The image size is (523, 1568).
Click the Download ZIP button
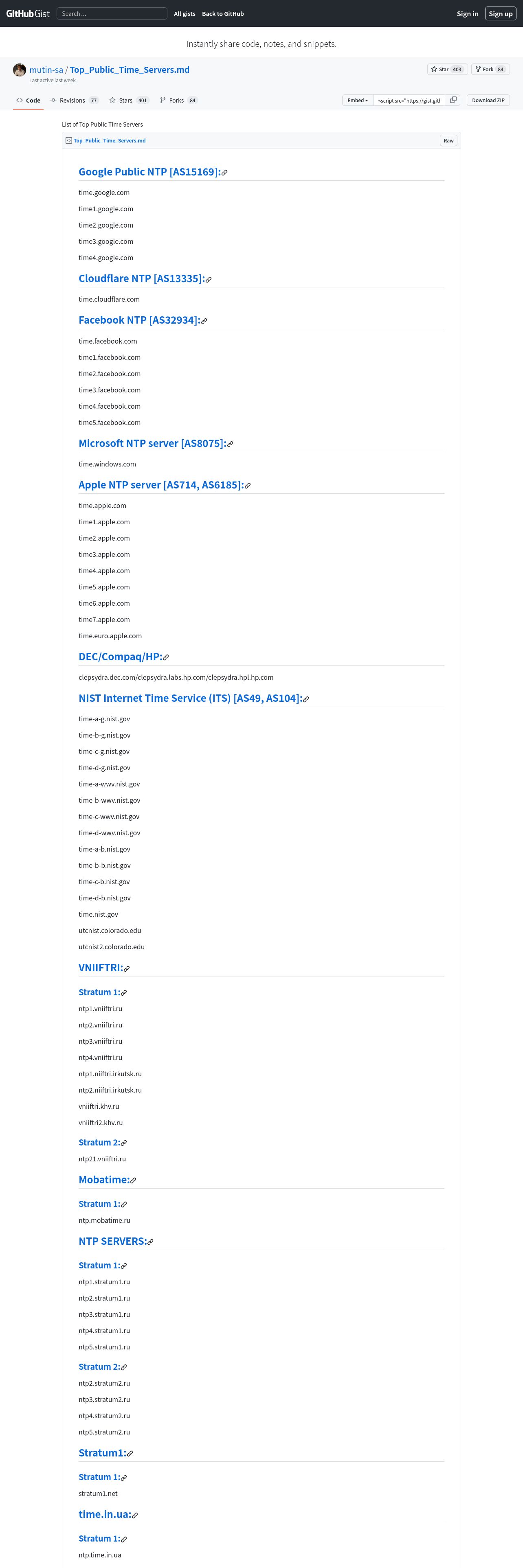[x=488, y=101]
